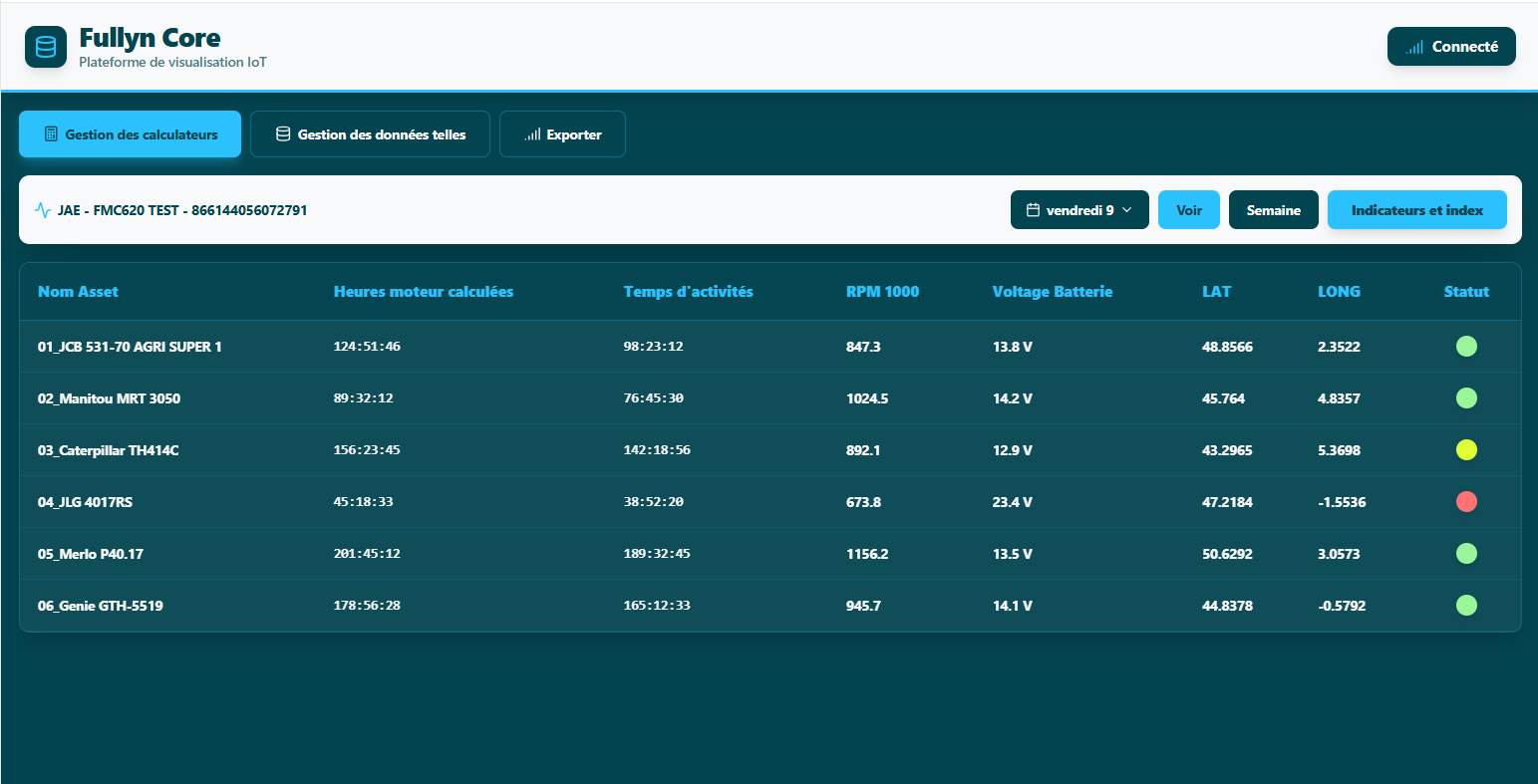This screenshot has height=784, width=1538.
Task: Click engine hours value 178:56:28
Action: coord(367,606)
